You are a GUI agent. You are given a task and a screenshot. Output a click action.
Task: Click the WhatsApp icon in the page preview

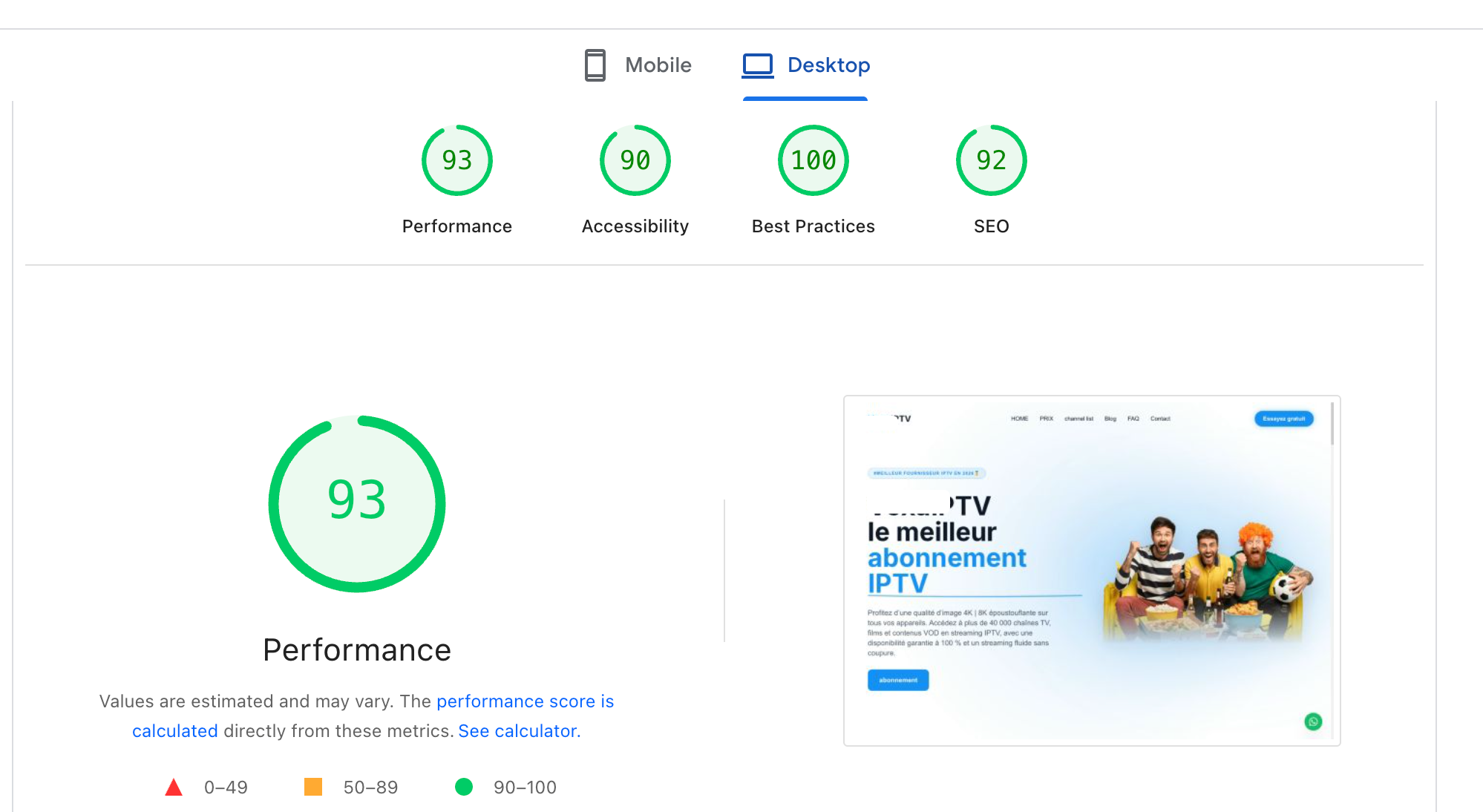click(x=1312, y=721)
